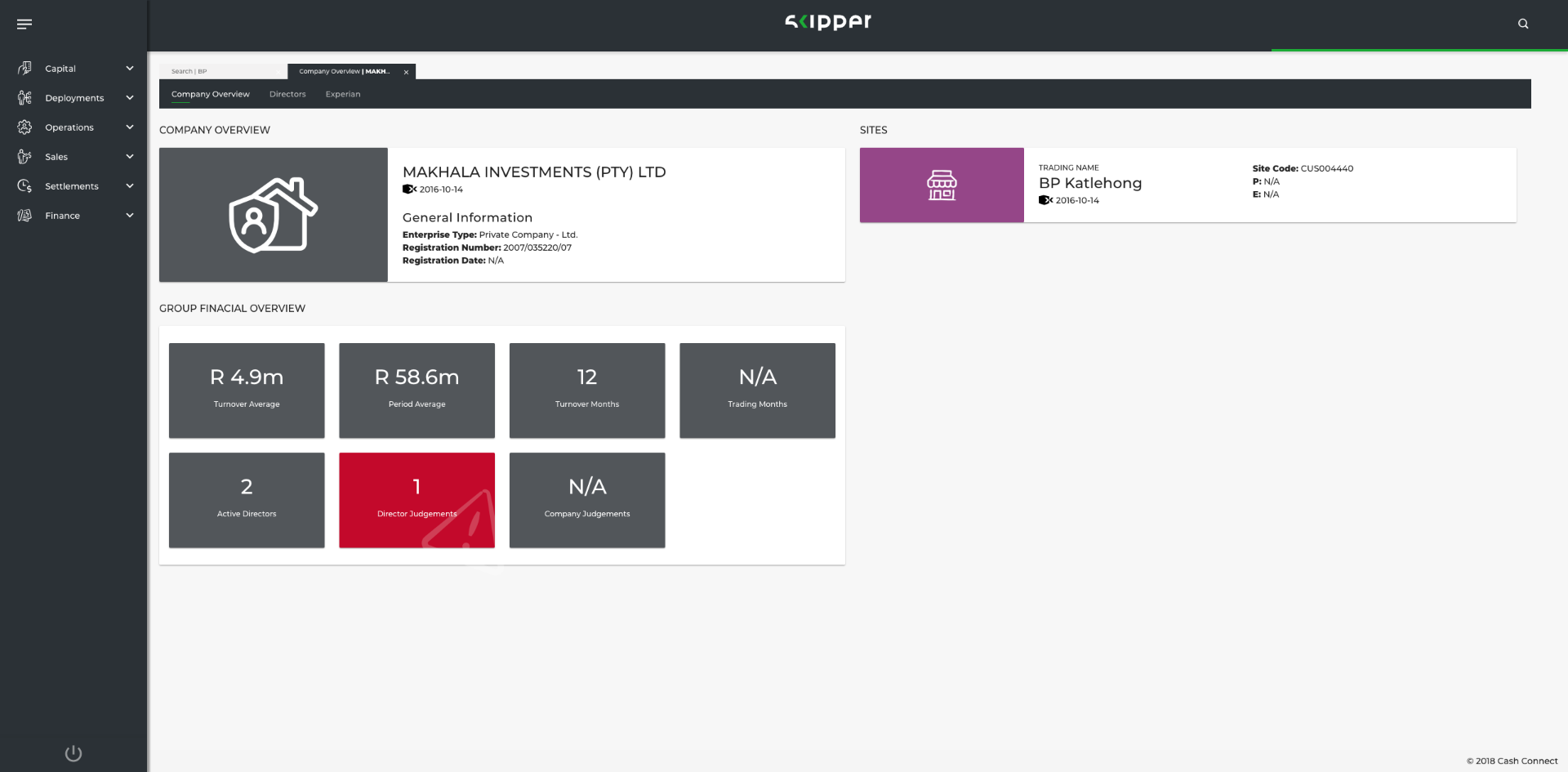Viewport: 1568px width, 772px height.
Task: Click the Enterprise Type Private Company text
Action: click(490, 234)
